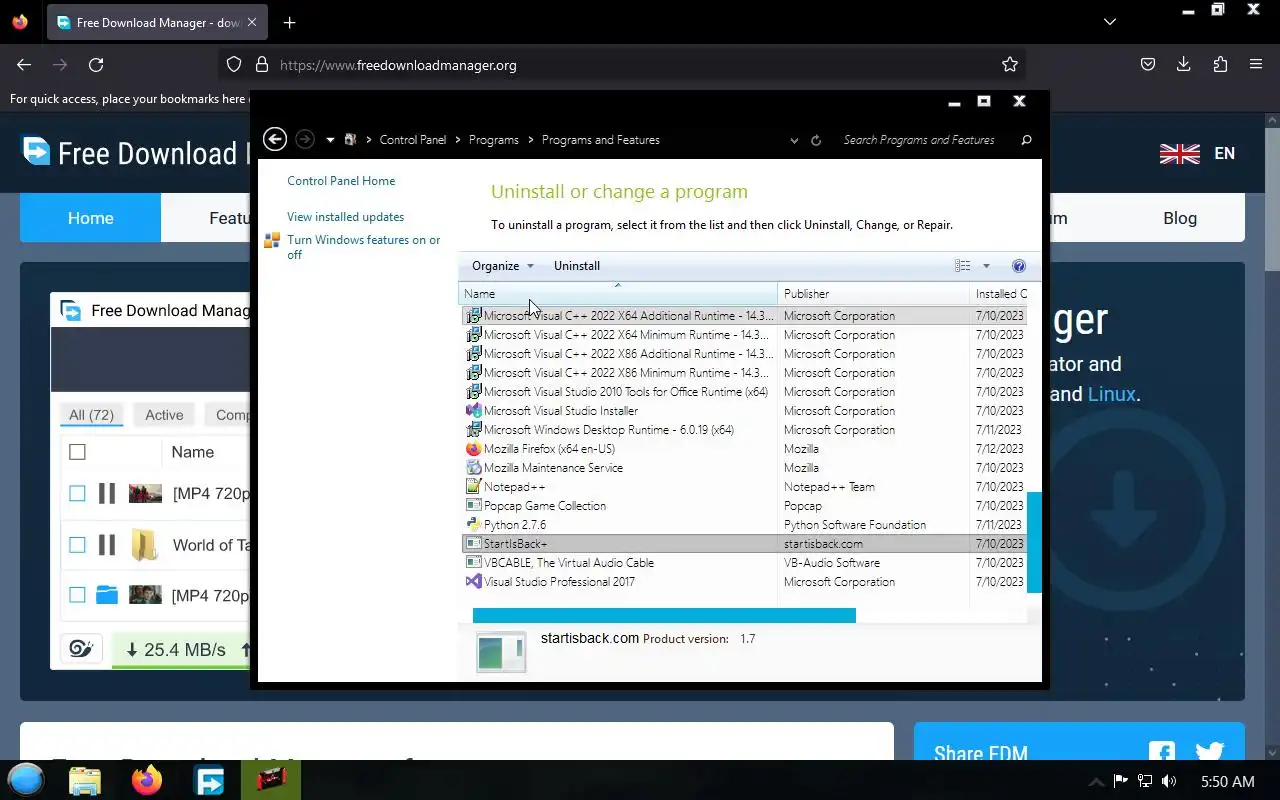Image resolution: width=1280 pixels, height=800 pixels.
Task: Select Visual Studio 2010 Tools for Office Runtime
Action: tap(744, 392)
